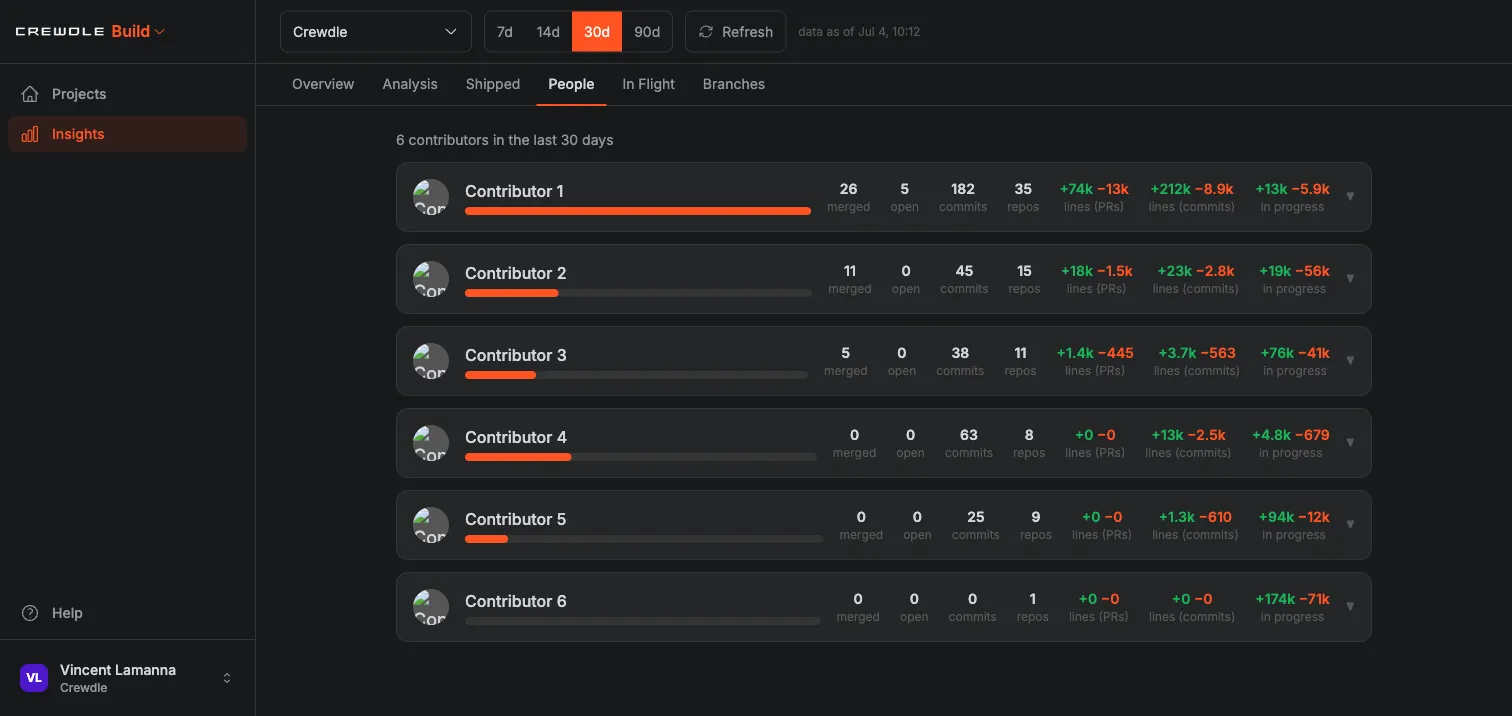Click the 'data as of Jul 4, 10:12' text
The height and width of the screenshot is (716, 1512).
click(859, 32)
